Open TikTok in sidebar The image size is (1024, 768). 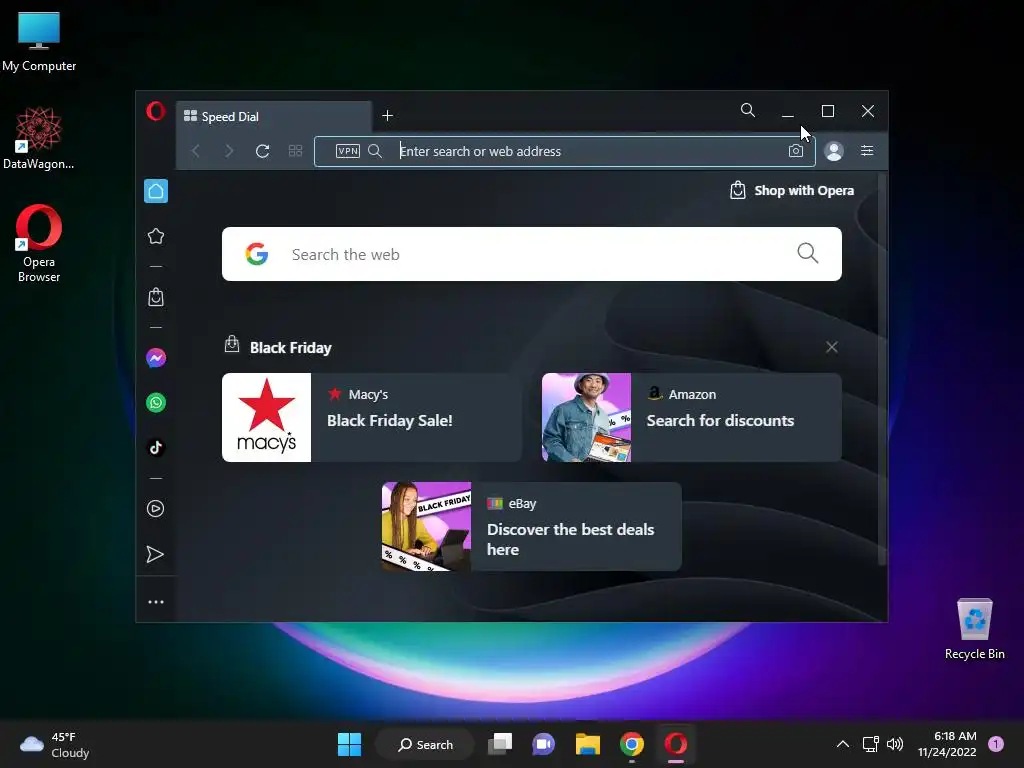156,447
